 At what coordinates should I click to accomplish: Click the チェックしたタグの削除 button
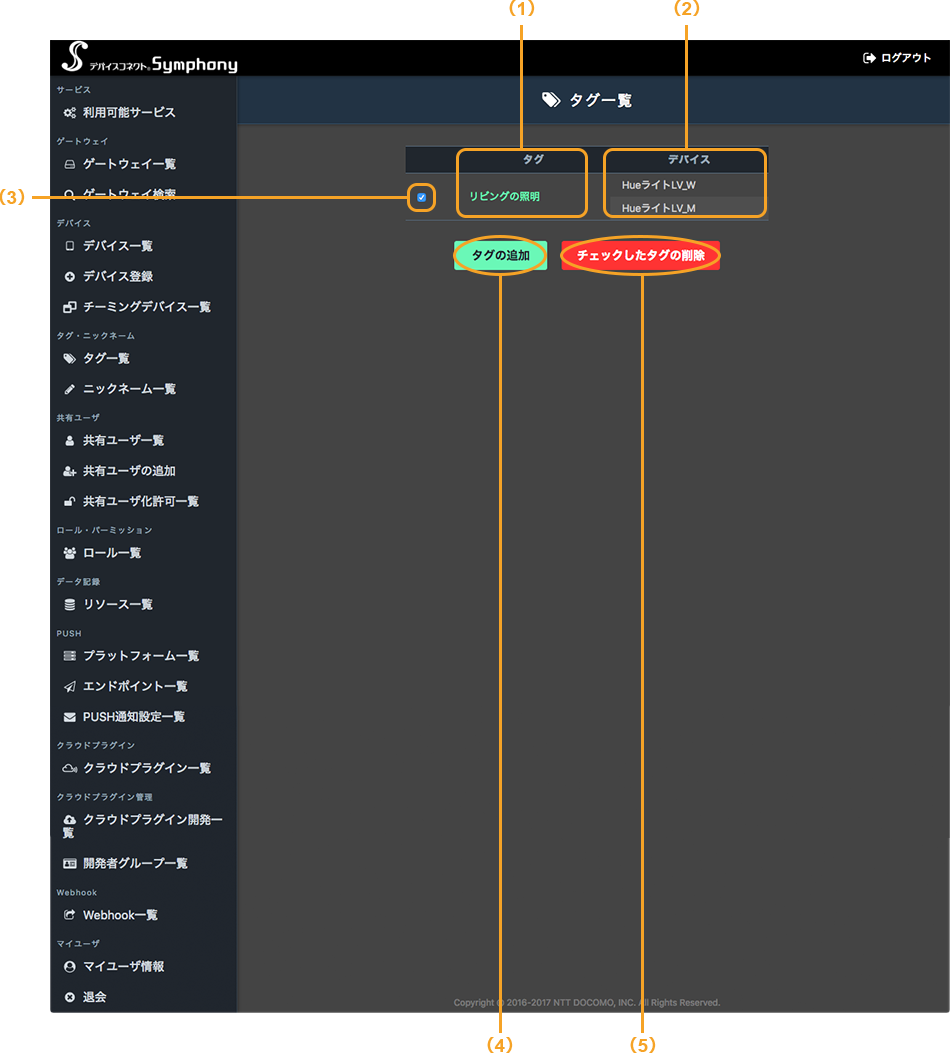[x=640, y=256]
